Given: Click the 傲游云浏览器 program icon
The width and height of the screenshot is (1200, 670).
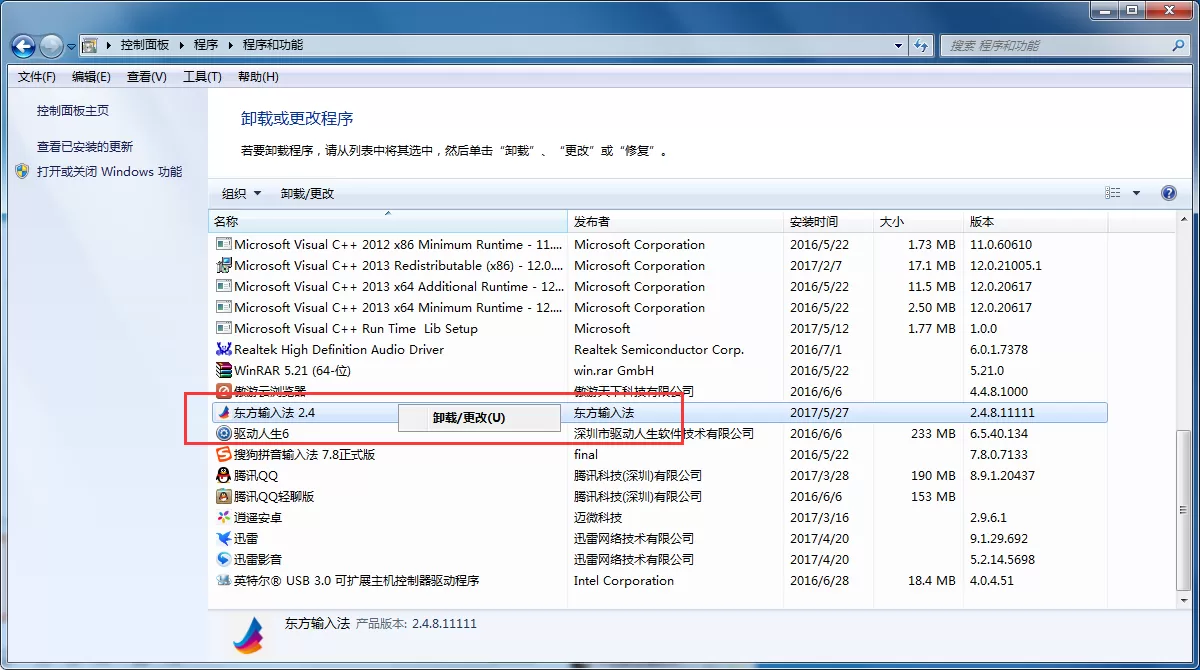Looking at the screenshot, I should click(224, 391).
